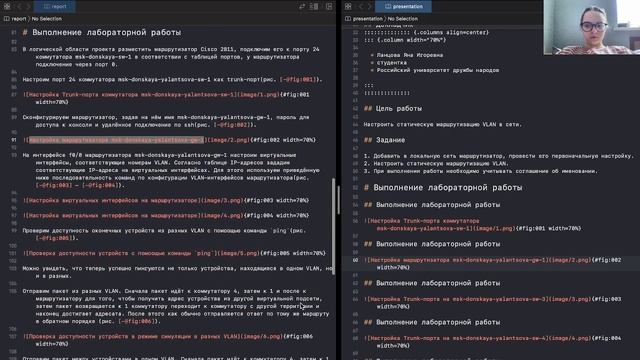Image resolution: width=640 pixels, height=360 pixels.
Task: Click 'Сконфигурируем маршрутизатор' paragraph in report
Action: point(166,121)
